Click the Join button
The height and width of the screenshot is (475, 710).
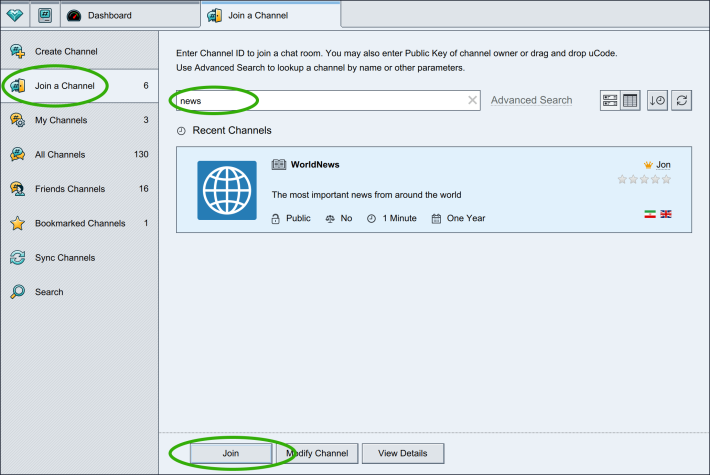(231, 453)
